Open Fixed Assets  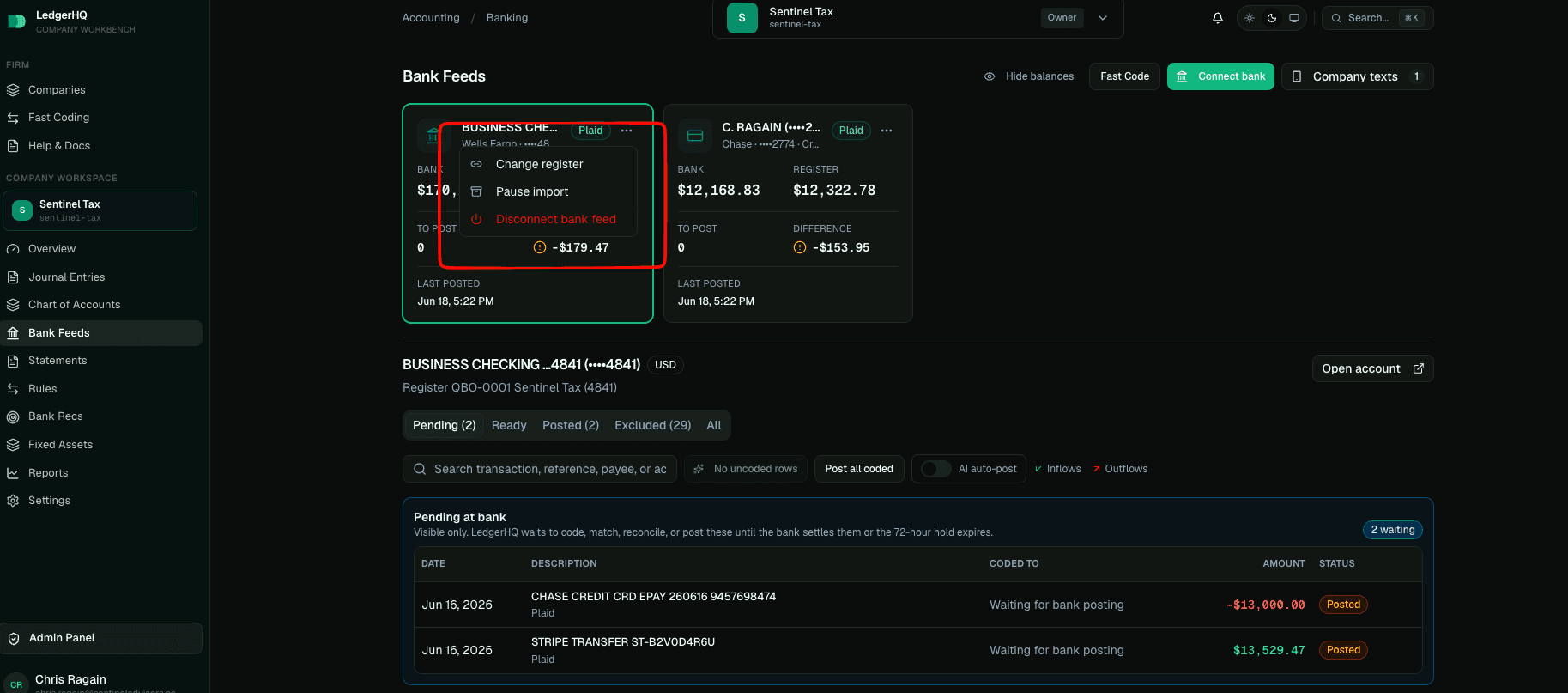101,445
